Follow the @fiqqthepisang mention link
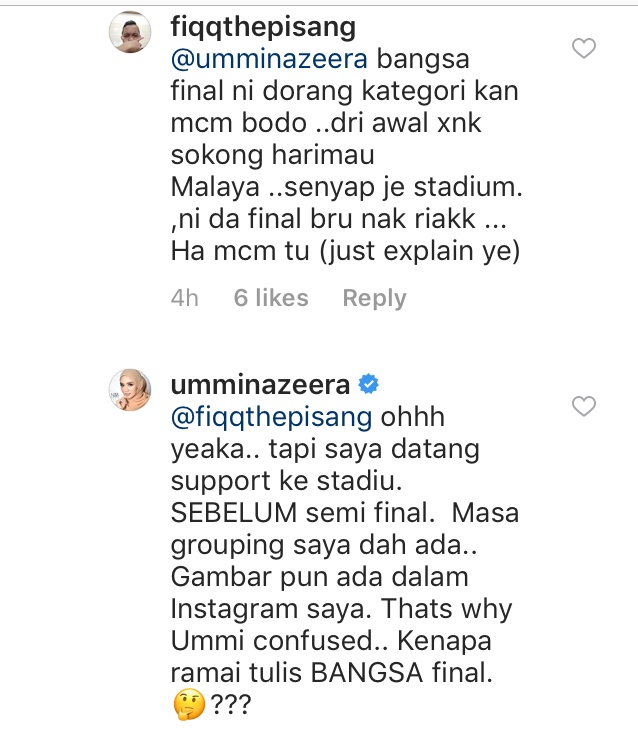 [271, 417]
